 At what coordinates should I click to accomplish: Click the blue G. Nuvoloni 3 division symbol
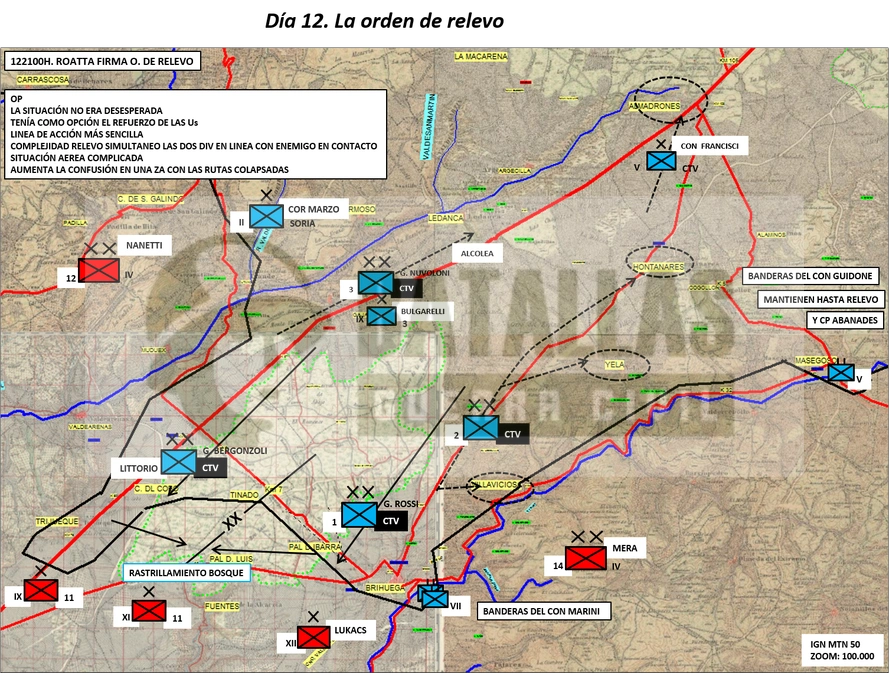[375, 283]
